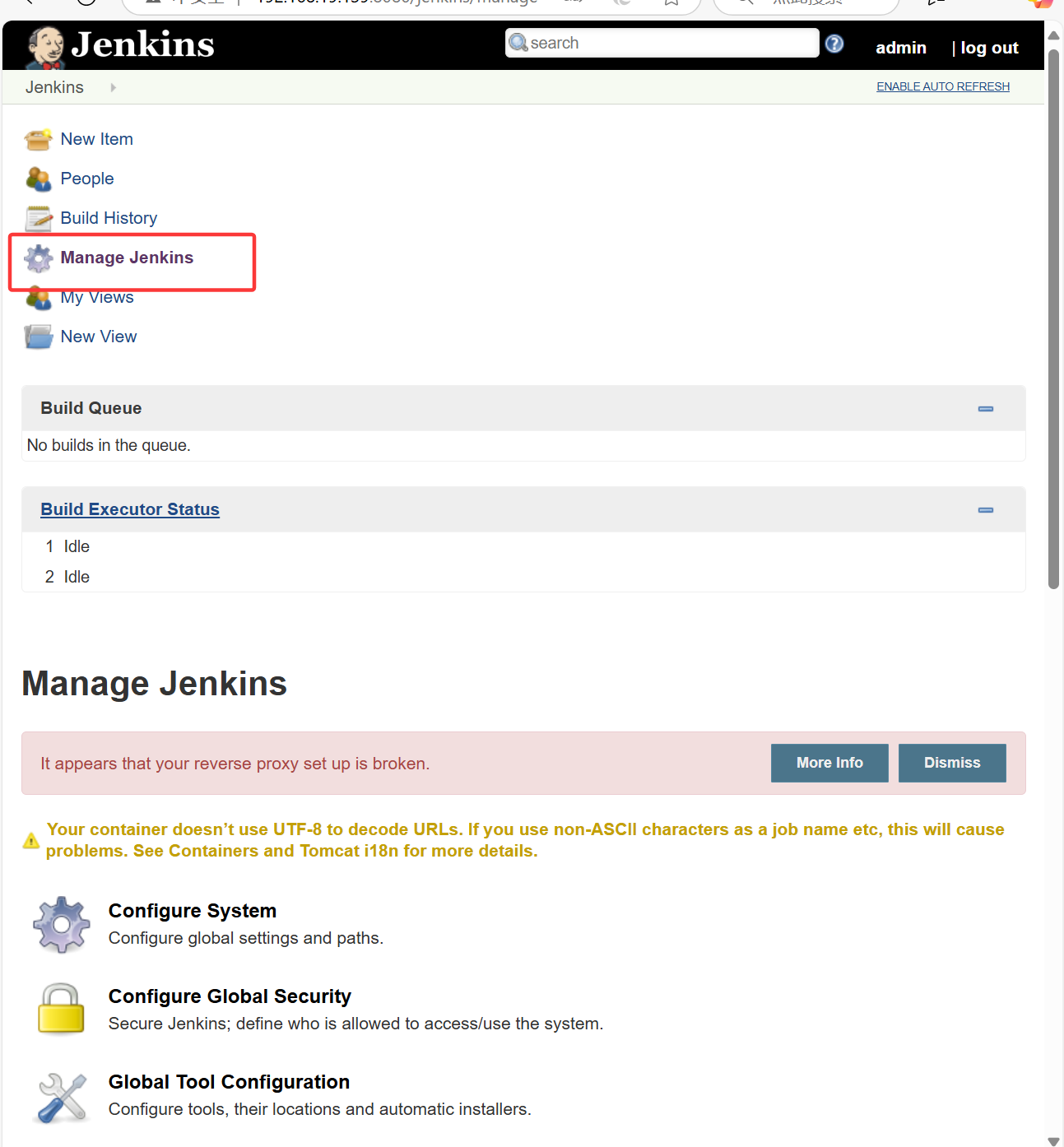Click the Configure Global Security padlock icon
Screen dimensions: 1064x1147
(62, 1009)
